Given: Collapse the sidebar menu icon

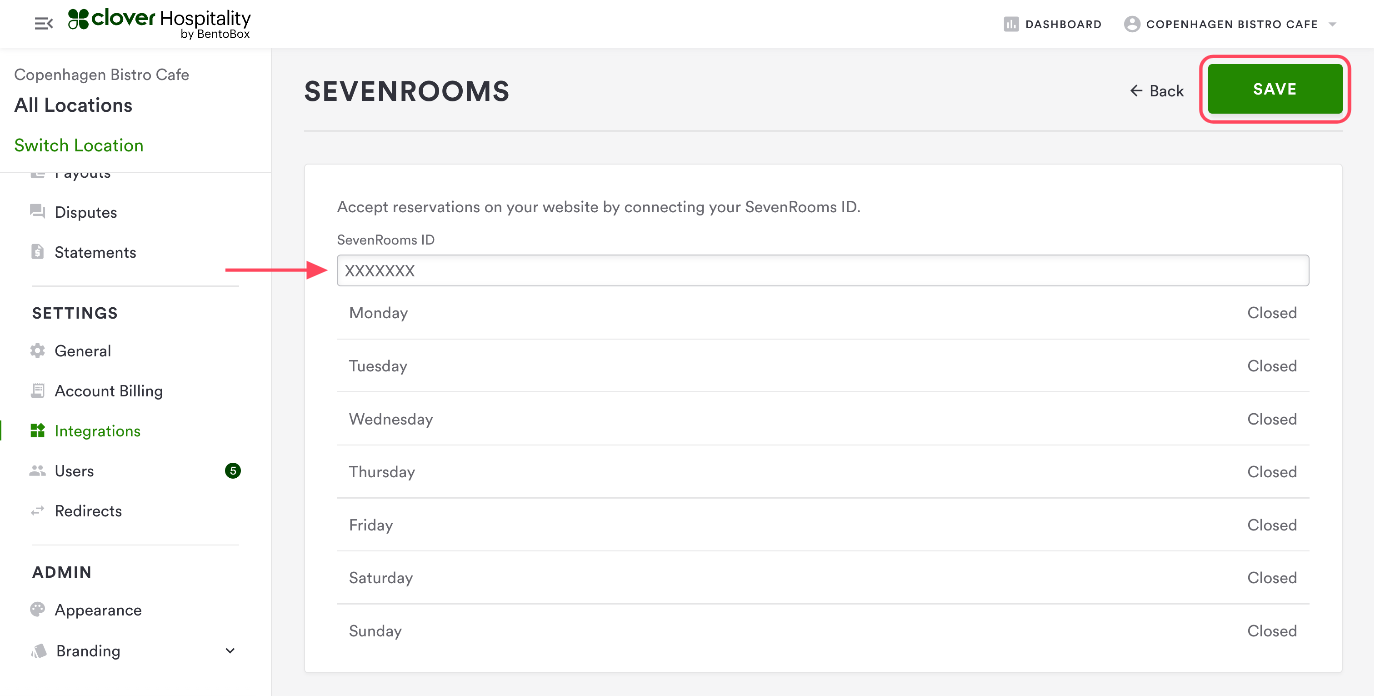Looking at the screenshot, I should pyautogui.click(x=43, y=23).
